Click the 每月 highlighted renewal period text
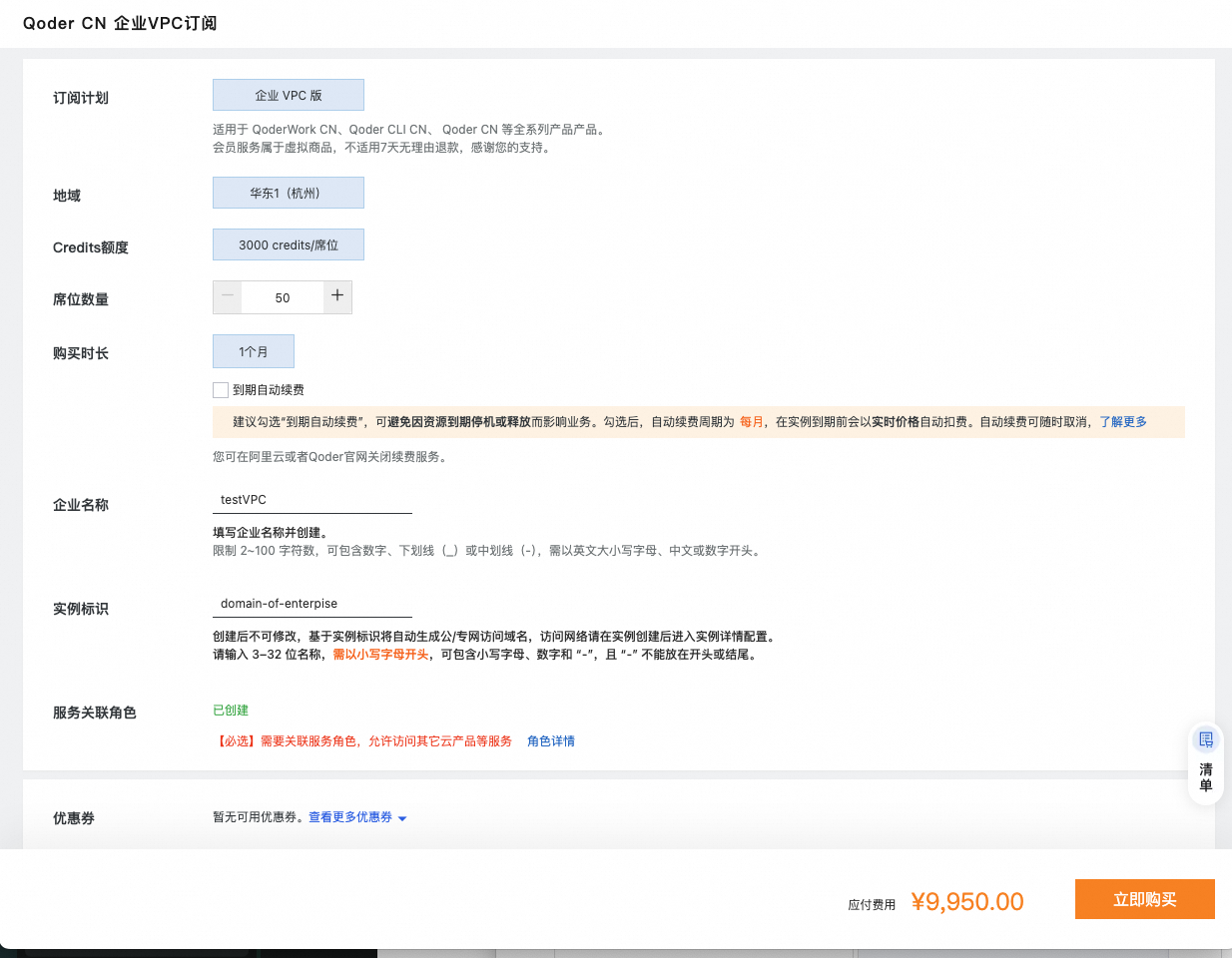This screenshot has height=958, width=1232. tap(751, 422)
